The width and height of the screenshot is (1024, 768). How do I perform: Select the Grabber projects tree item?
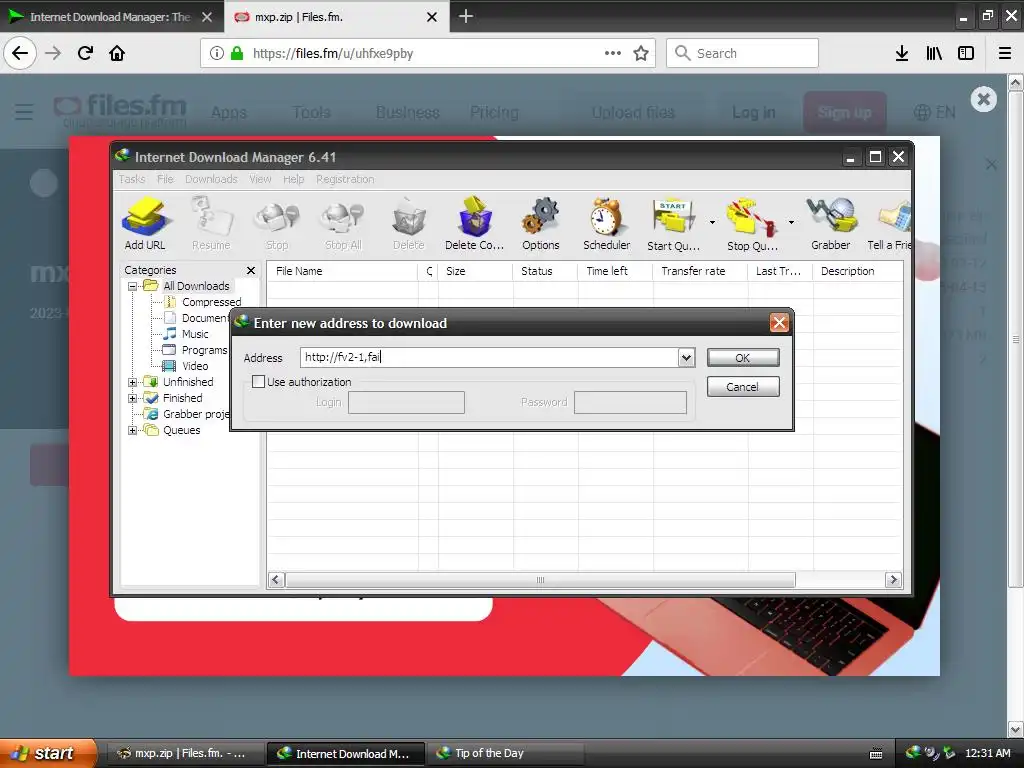(x=196, y=414)
